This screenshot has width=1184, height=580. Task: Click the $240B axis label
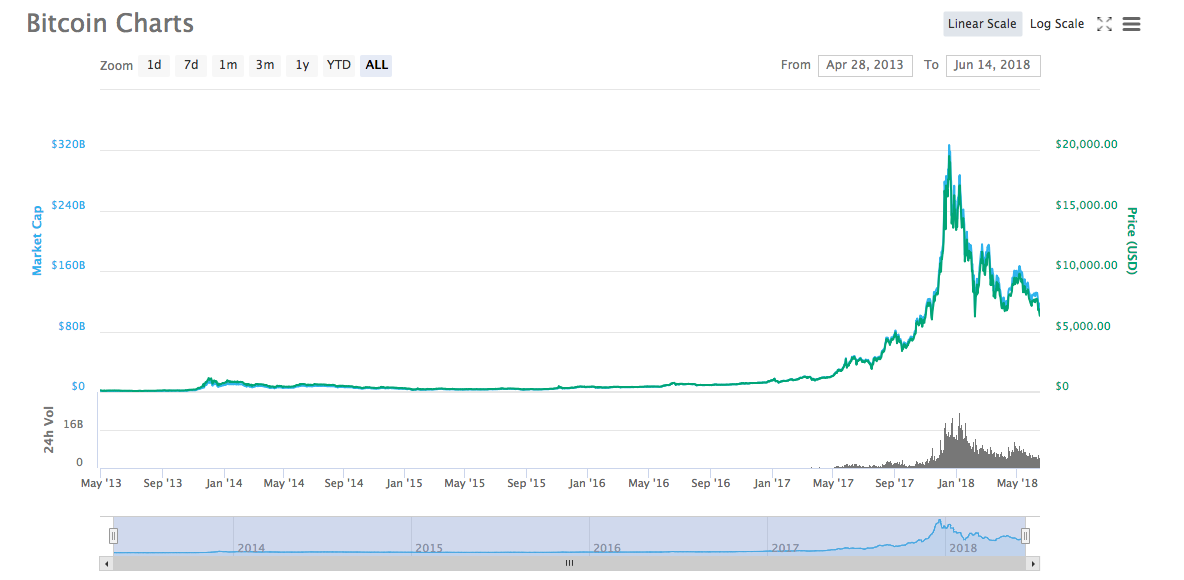pos(68,205)
